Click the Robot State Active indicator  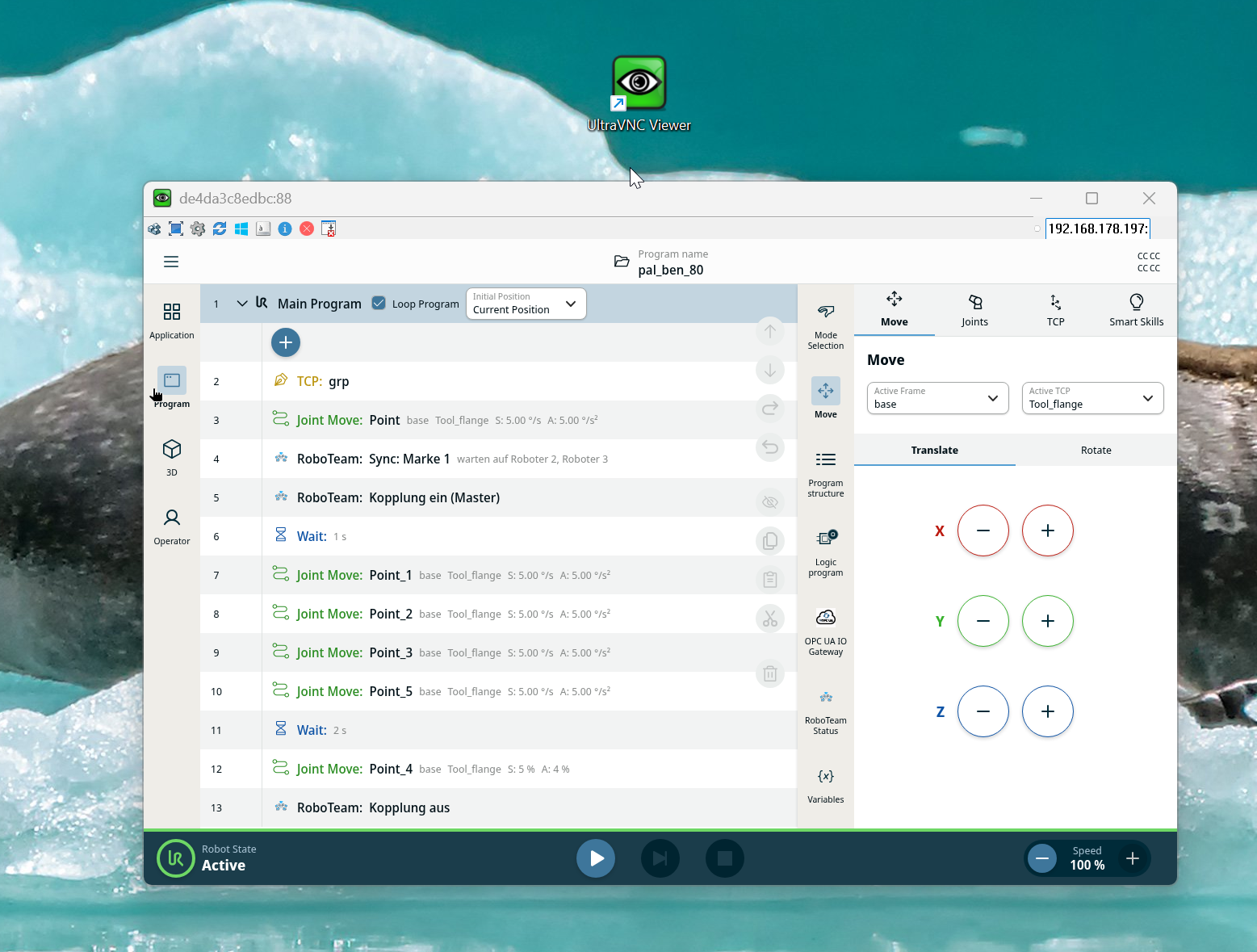pos(207,858)
